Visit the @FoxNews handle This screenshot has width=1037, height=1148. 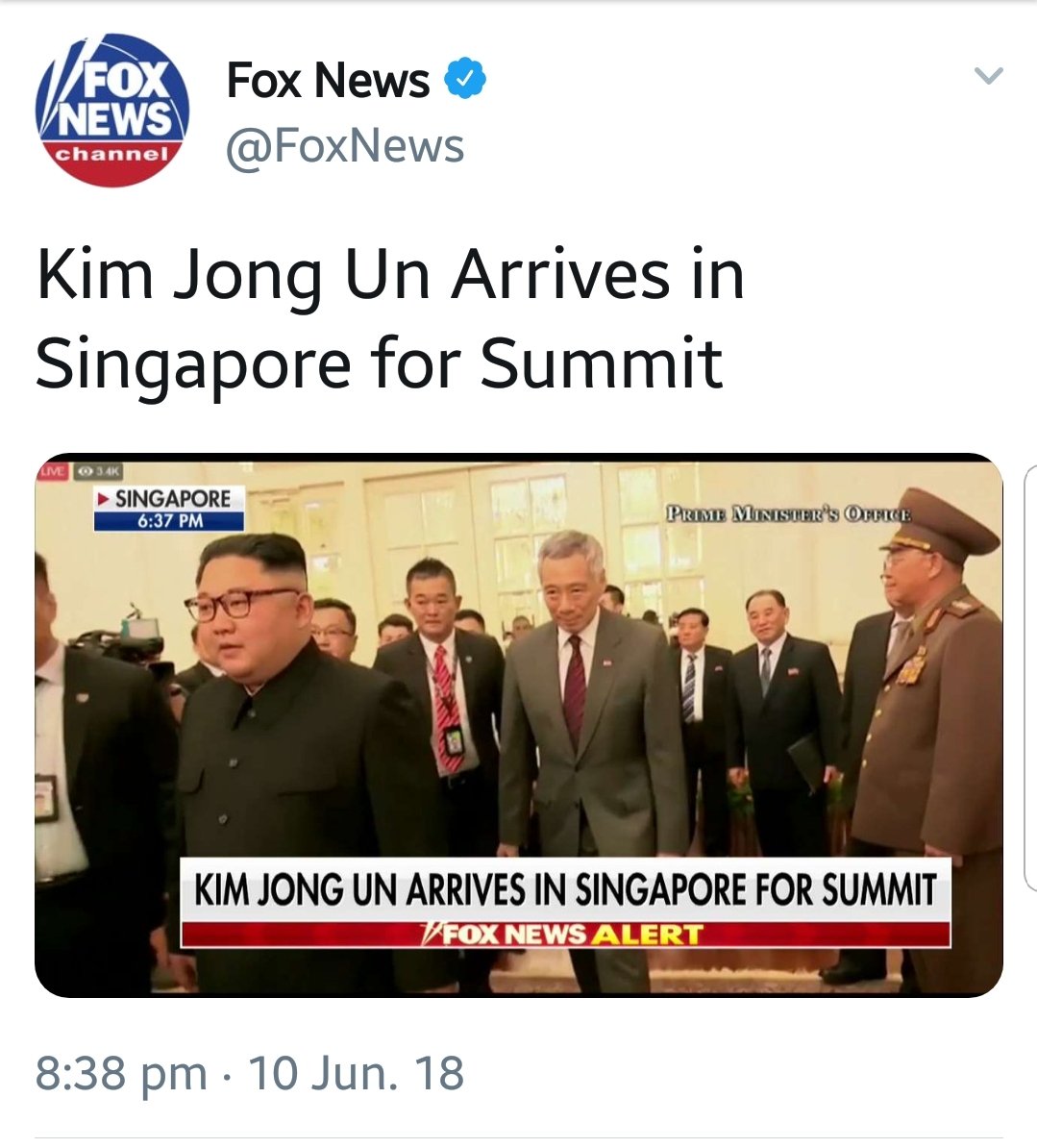[345, 146]
